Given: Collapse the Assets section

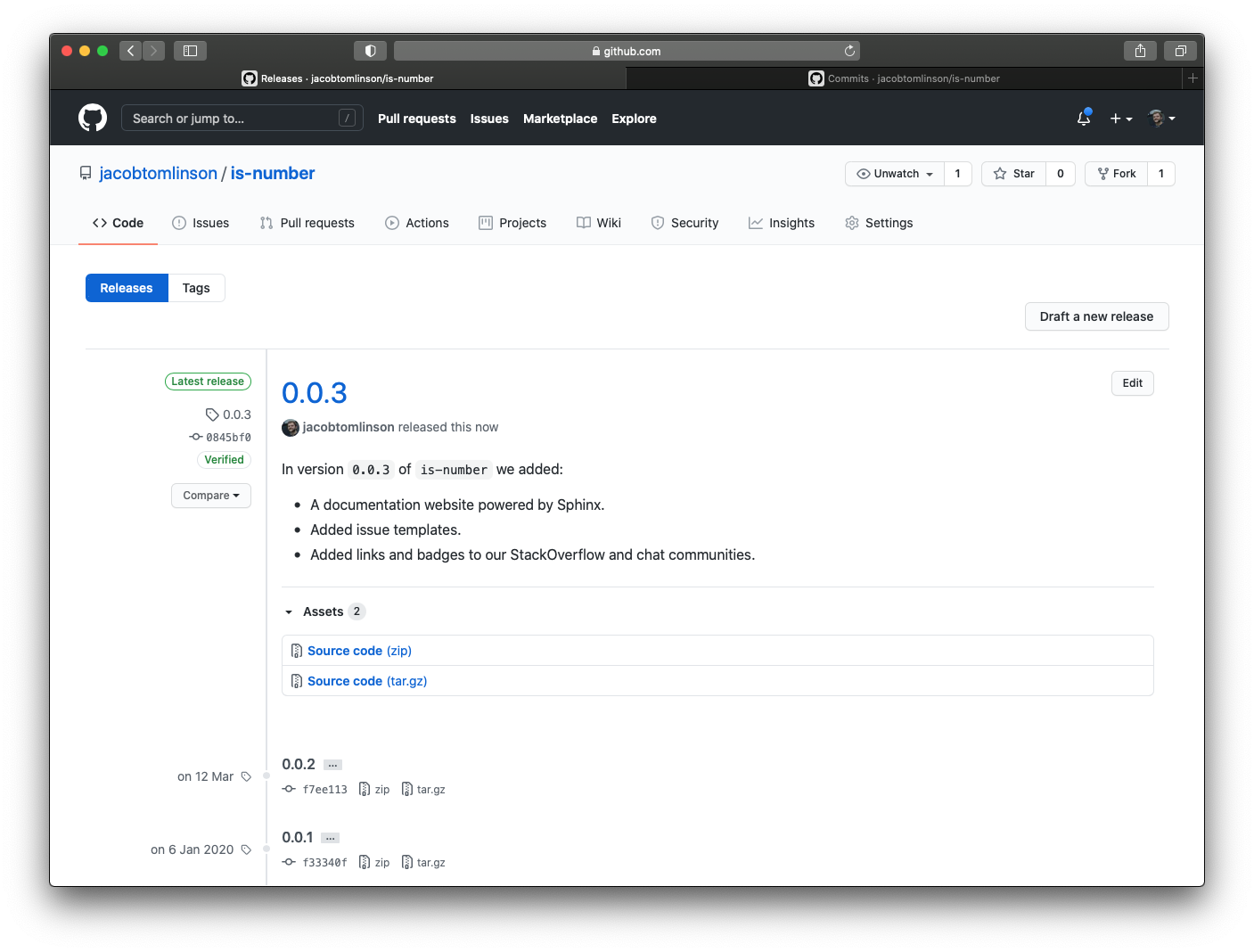Looking at the screenshot, I should click(x=289, y=611).
